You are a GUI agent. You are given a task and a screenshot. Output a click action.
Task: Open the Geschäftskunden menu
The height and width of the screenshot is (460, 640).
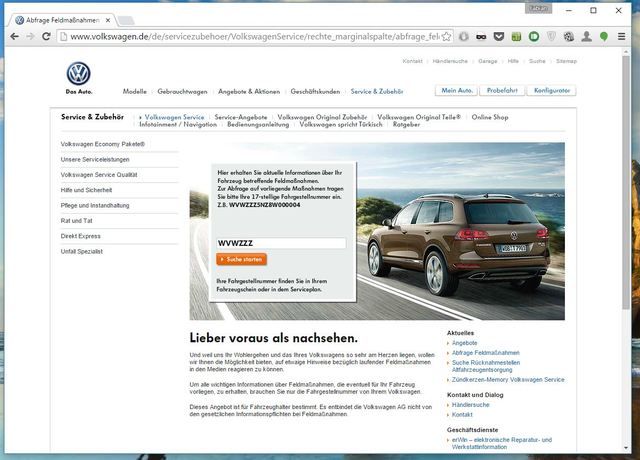click(x=315, y=91)
